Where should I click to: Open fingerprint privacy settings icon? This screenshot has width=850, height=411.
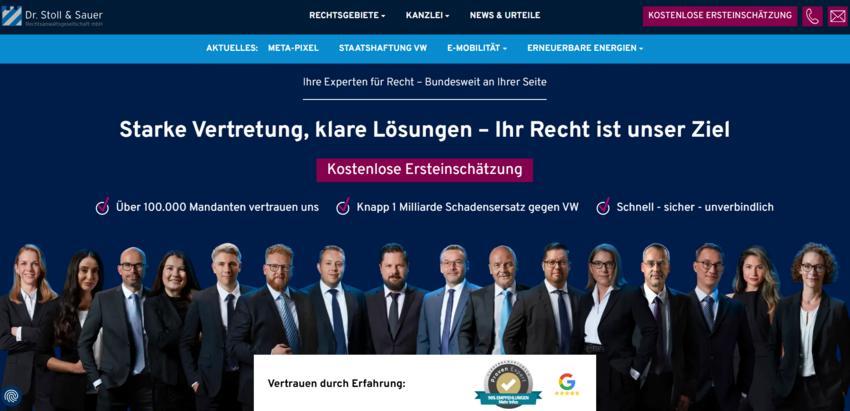11,396
